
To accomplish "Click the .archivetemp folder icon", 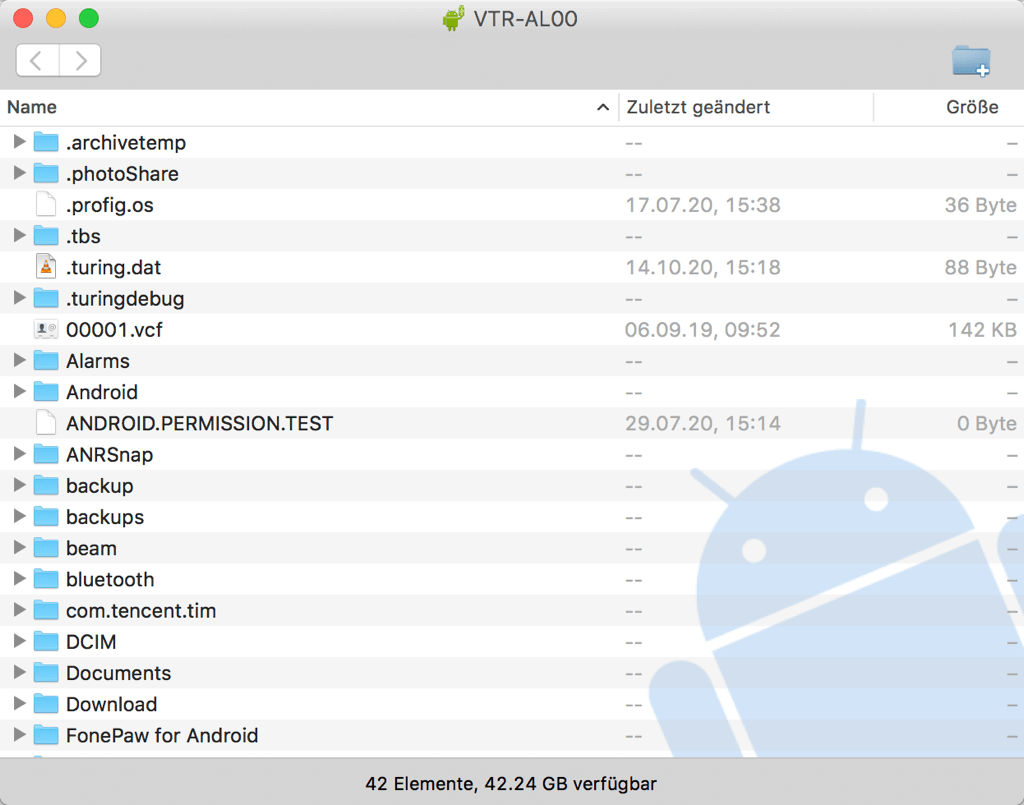I will 46,142.
